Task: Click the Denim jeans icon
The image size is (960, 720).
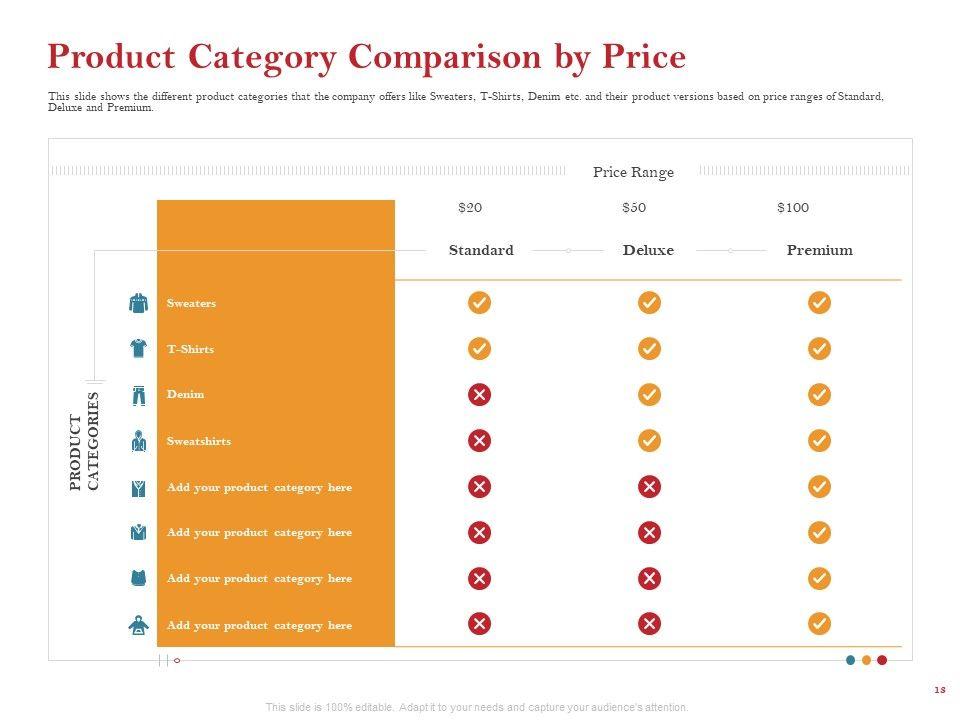Action: [x=138, y=395]
